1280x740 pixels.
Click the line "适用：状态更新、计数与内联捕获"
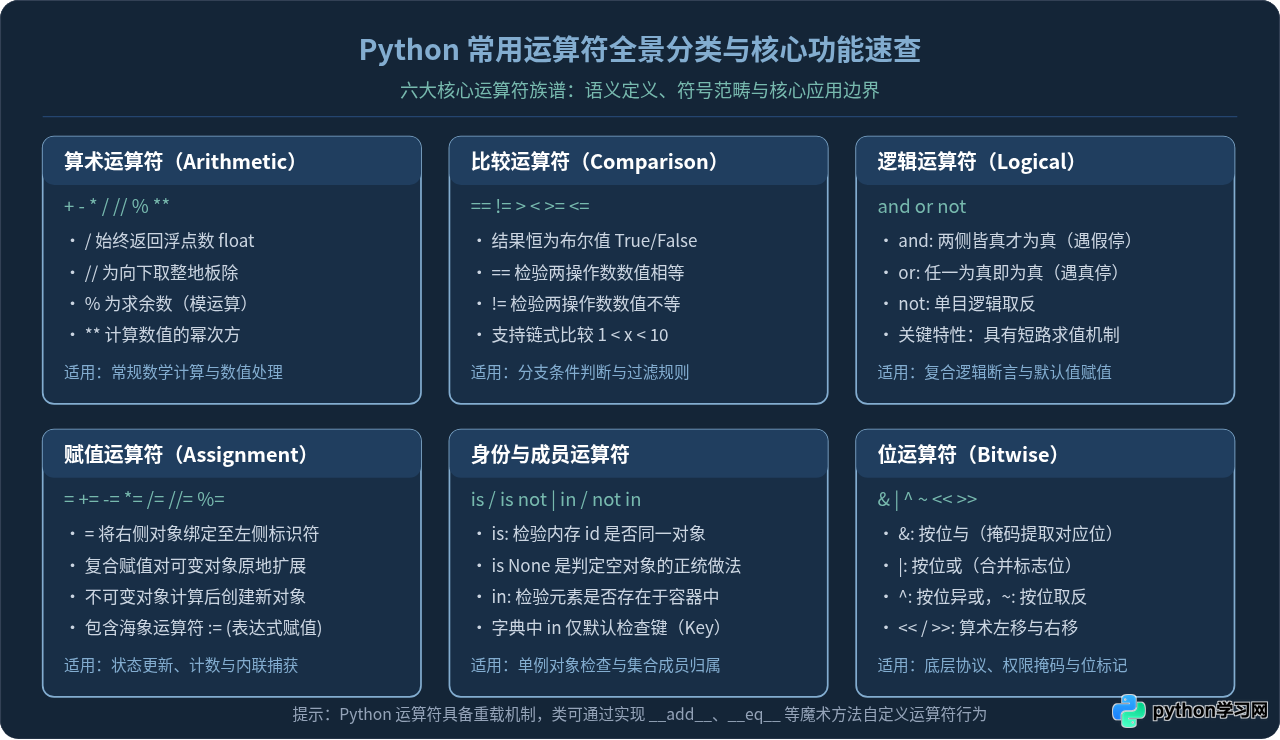pos(181,665)
